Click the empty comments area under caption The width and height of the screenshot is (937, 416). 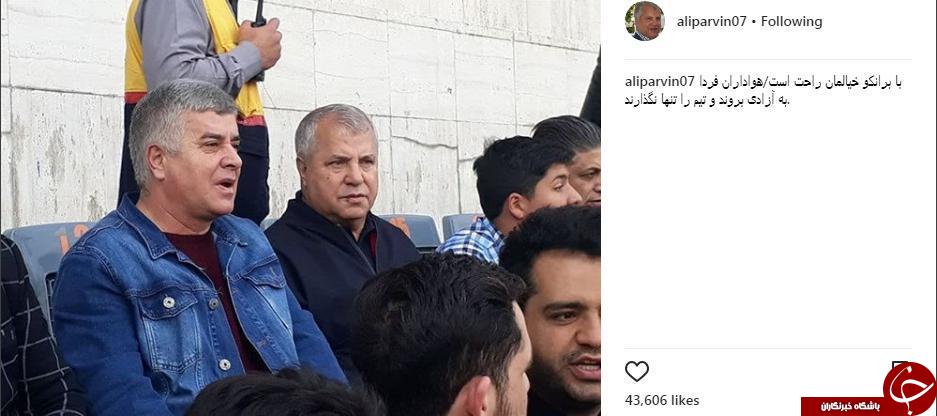(768, 227)
